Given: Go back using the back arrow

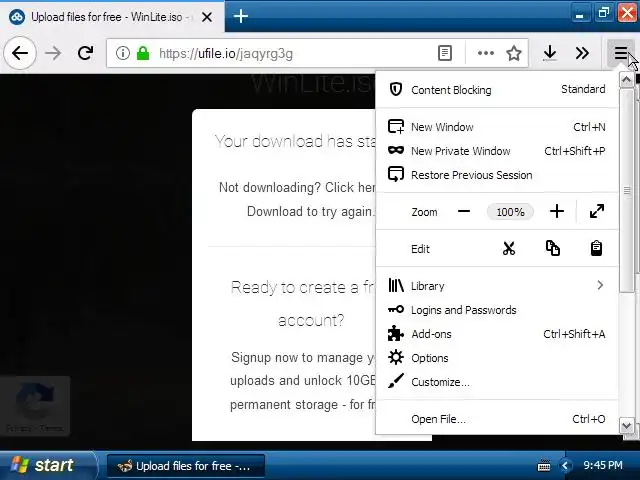Looking at the screenshot, I should point(20,53).
